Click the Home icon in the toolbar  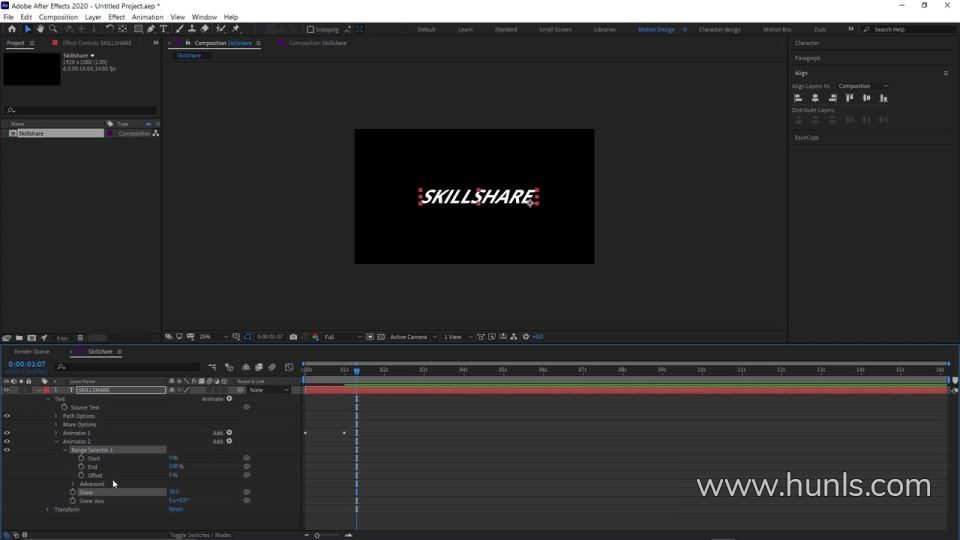coord(12,29)
